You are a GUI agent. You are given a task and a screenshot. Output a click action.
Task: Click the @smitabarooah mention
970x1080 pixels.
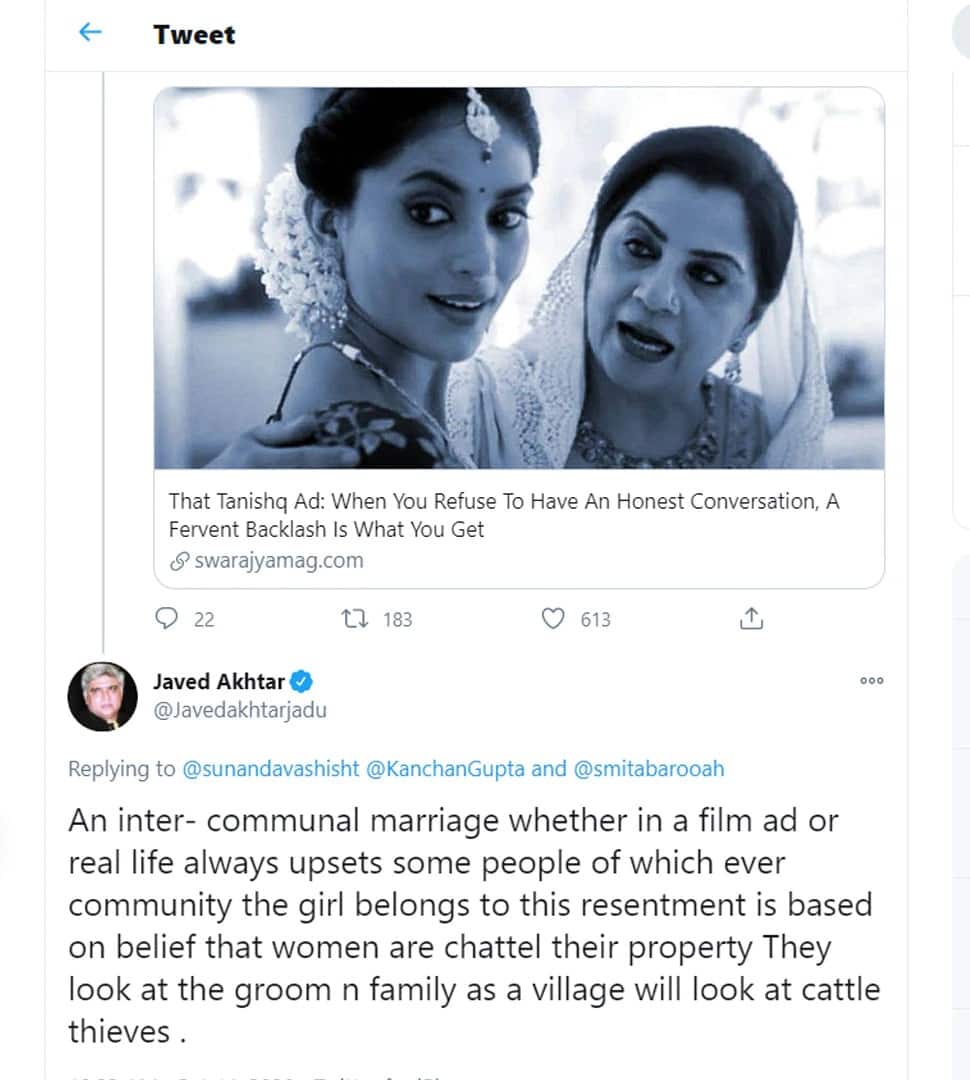[657, 769]
